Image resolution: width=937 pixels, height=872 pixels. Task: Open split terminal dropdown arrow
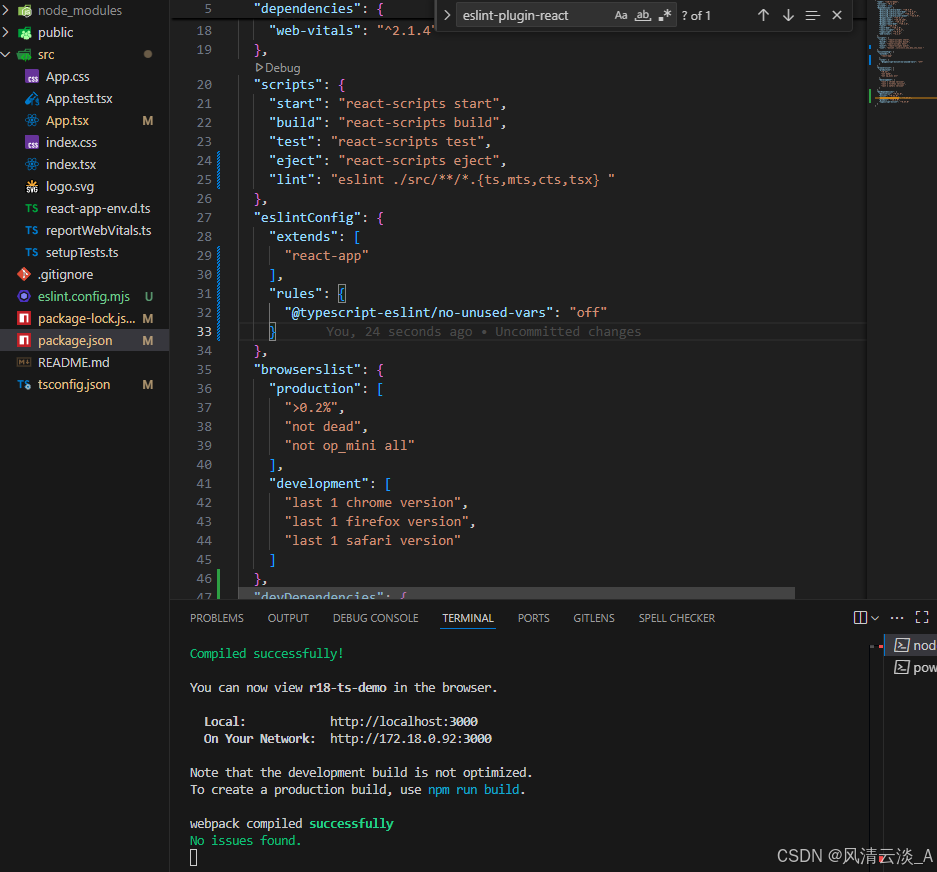coord(875,618)
